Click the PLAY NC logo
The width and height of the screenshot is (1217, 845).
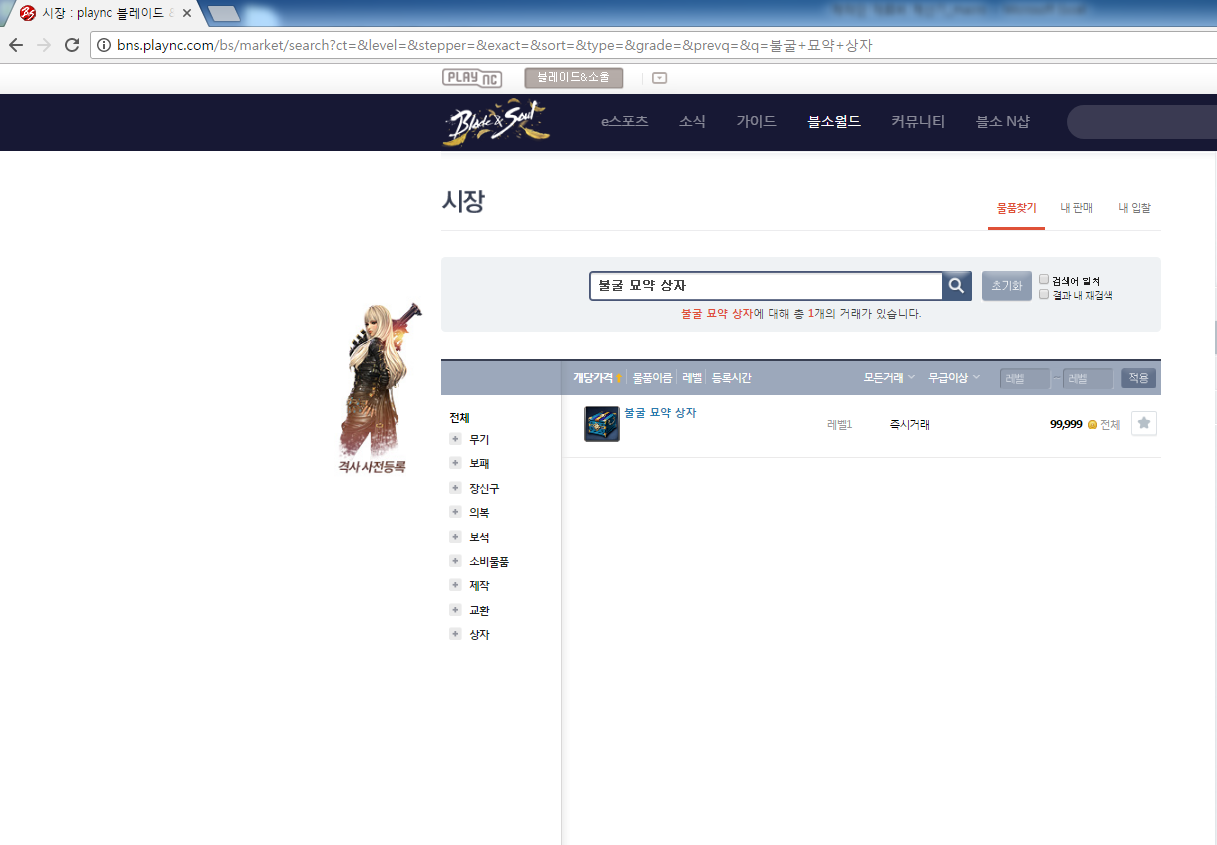pos(472,78)
